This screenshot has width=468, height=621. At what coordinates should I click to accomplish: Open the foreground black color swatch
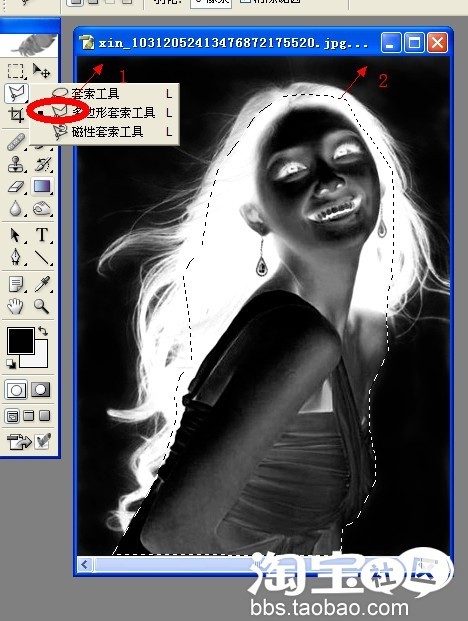(x=21, y=341)
